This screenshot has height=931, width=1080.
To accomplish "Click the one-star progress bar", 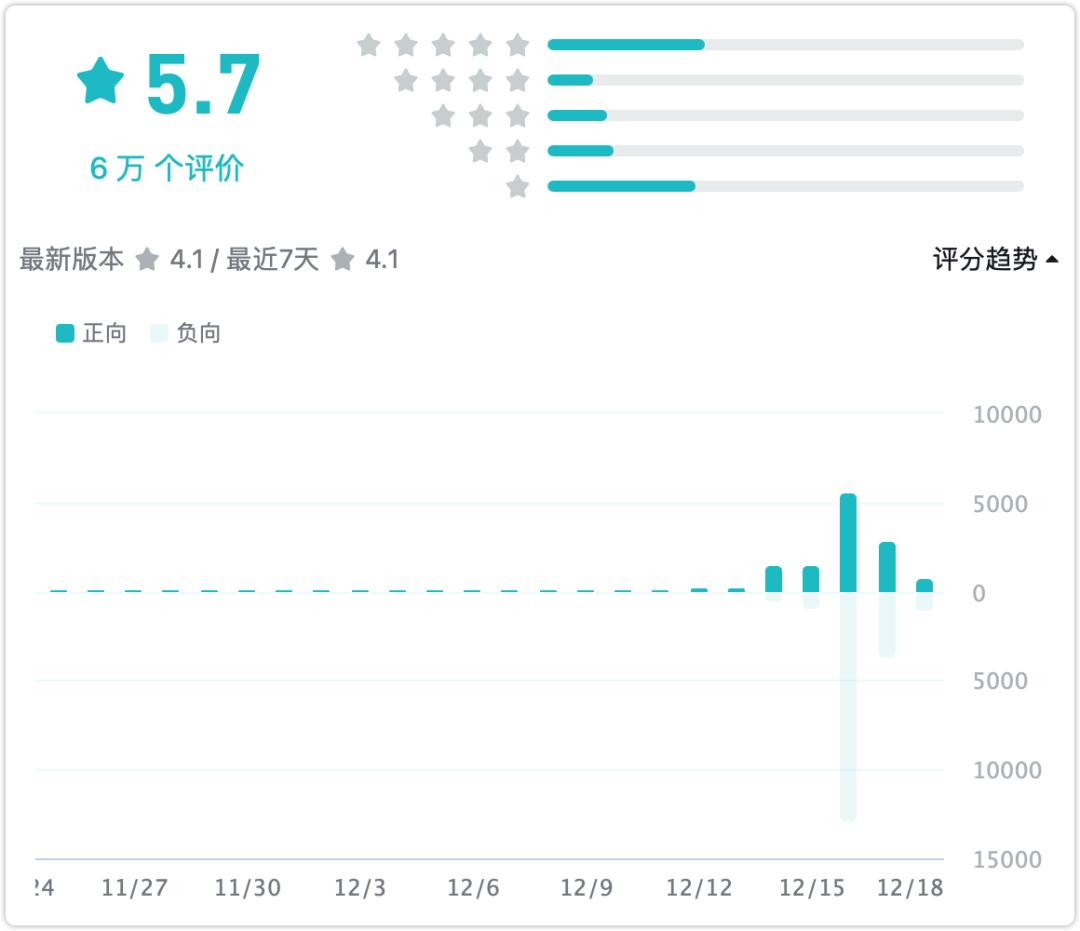I will [x=785, y=187].
